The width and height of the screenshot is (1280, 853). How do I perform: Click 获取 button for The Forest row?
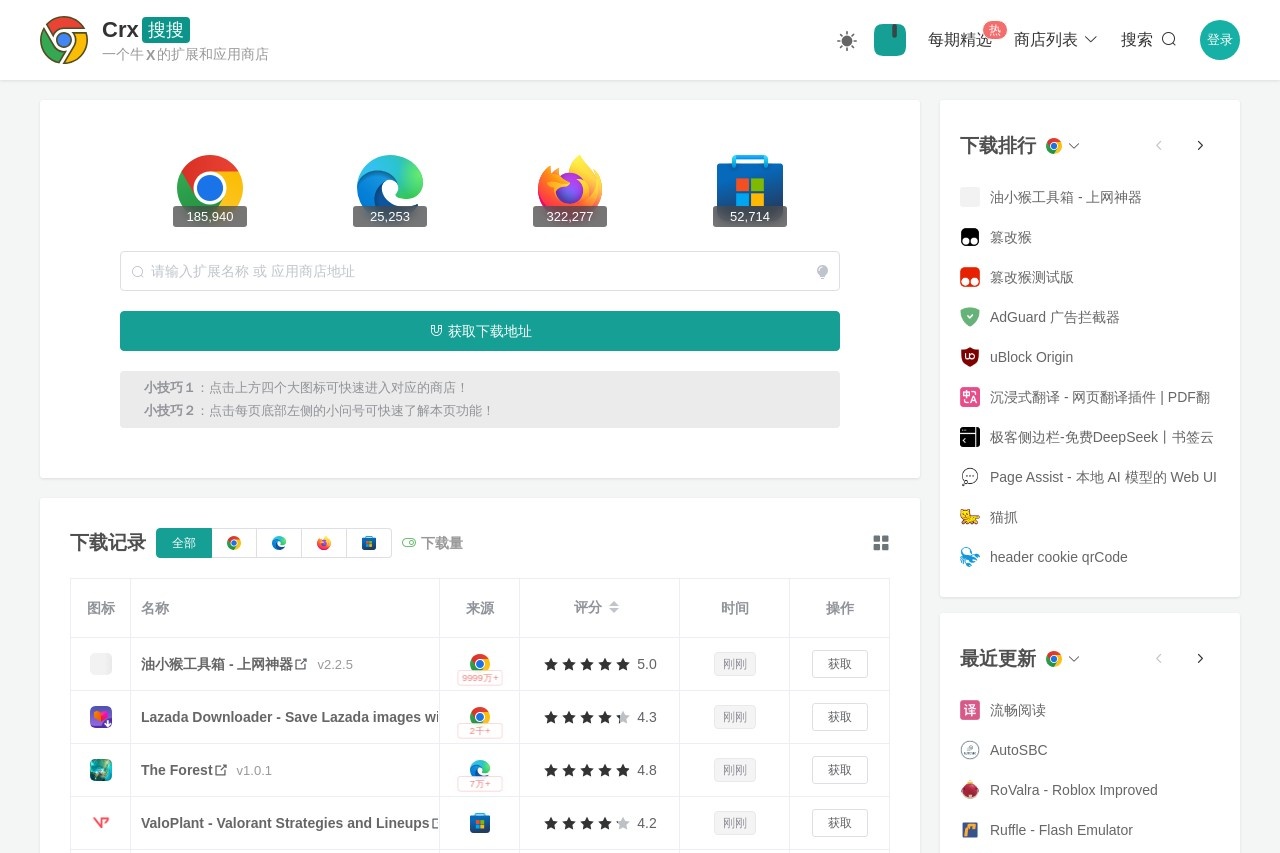click(840, 770)
